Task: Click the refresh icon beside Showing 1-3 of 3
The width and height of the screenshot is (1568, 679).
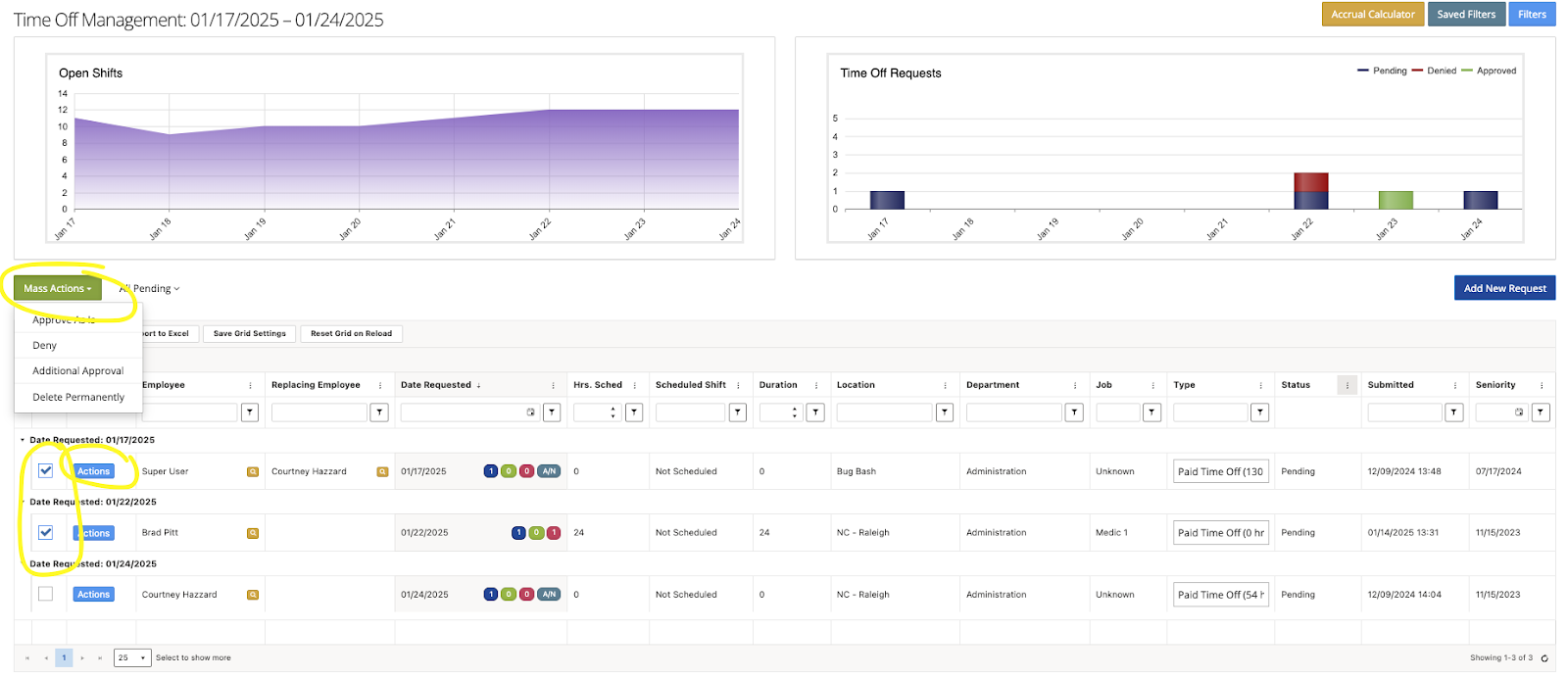Action: click(1544, 658)
